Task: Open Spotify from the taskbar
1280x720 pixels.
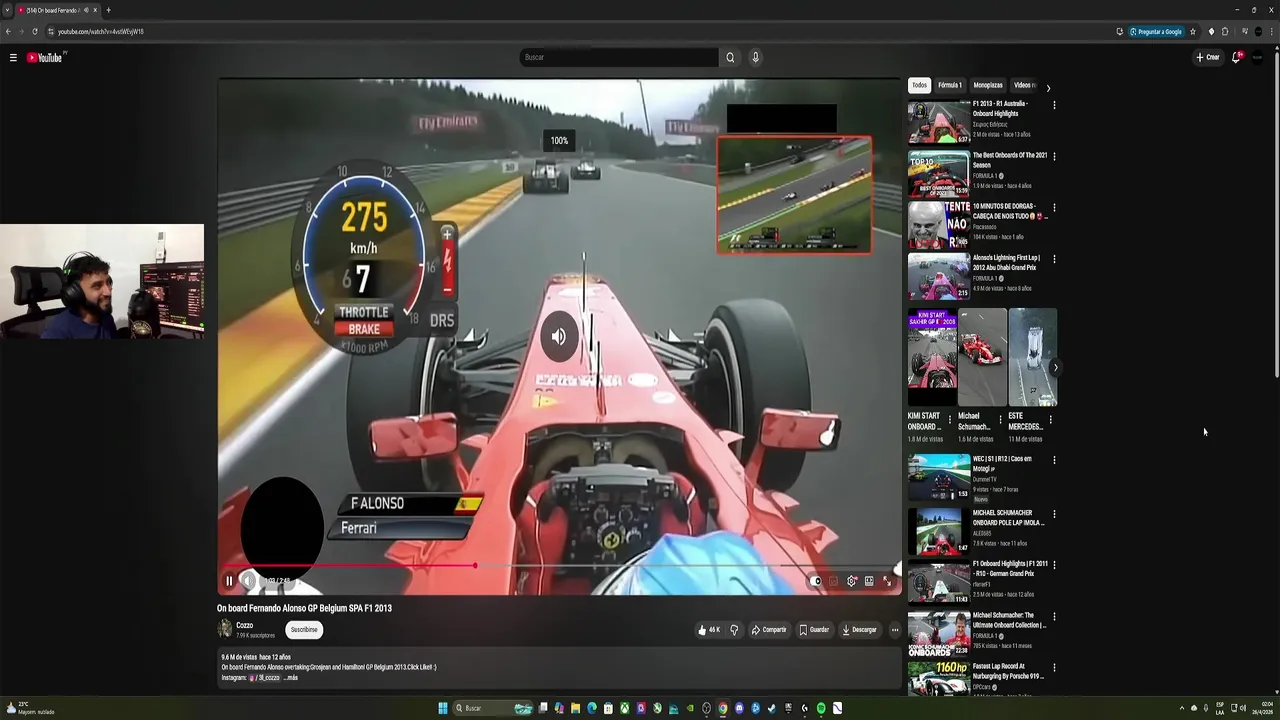Action: pyautogui.click(x=821, y=708)
